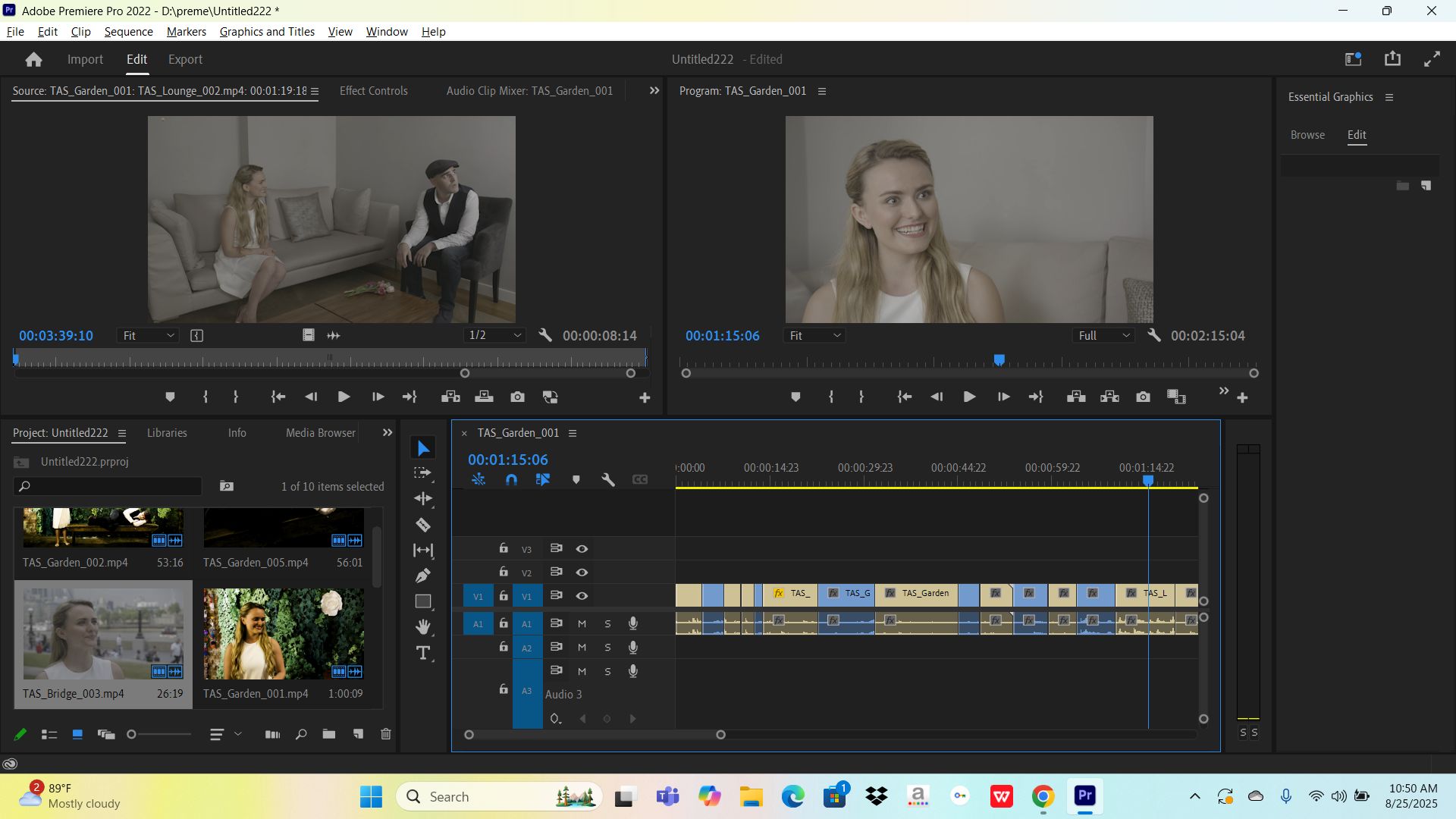Open Program monitor Fit zoom dropdown
The width and height of the screenshot is (1456, 819).
[814, 335]
